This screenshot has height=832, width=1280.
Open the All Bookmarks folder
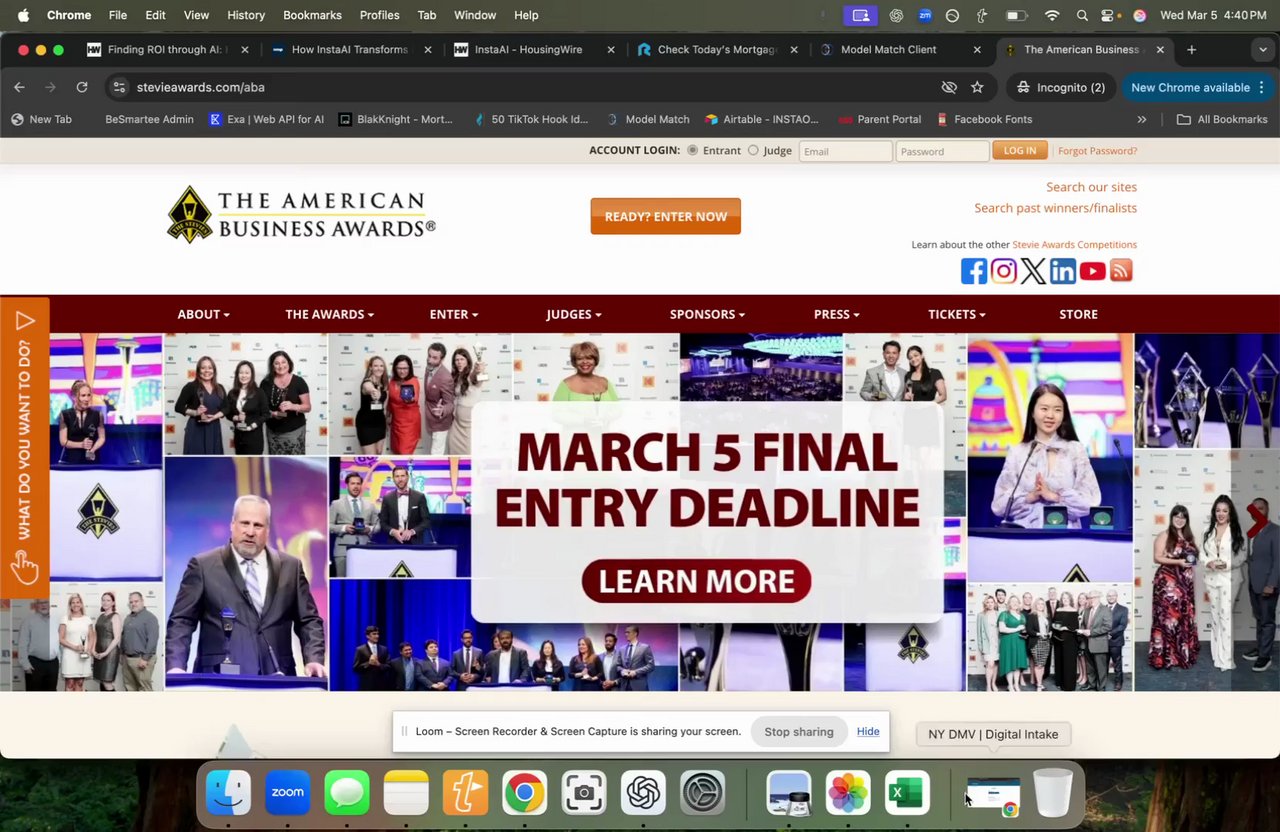click(x=1222, y=119)
